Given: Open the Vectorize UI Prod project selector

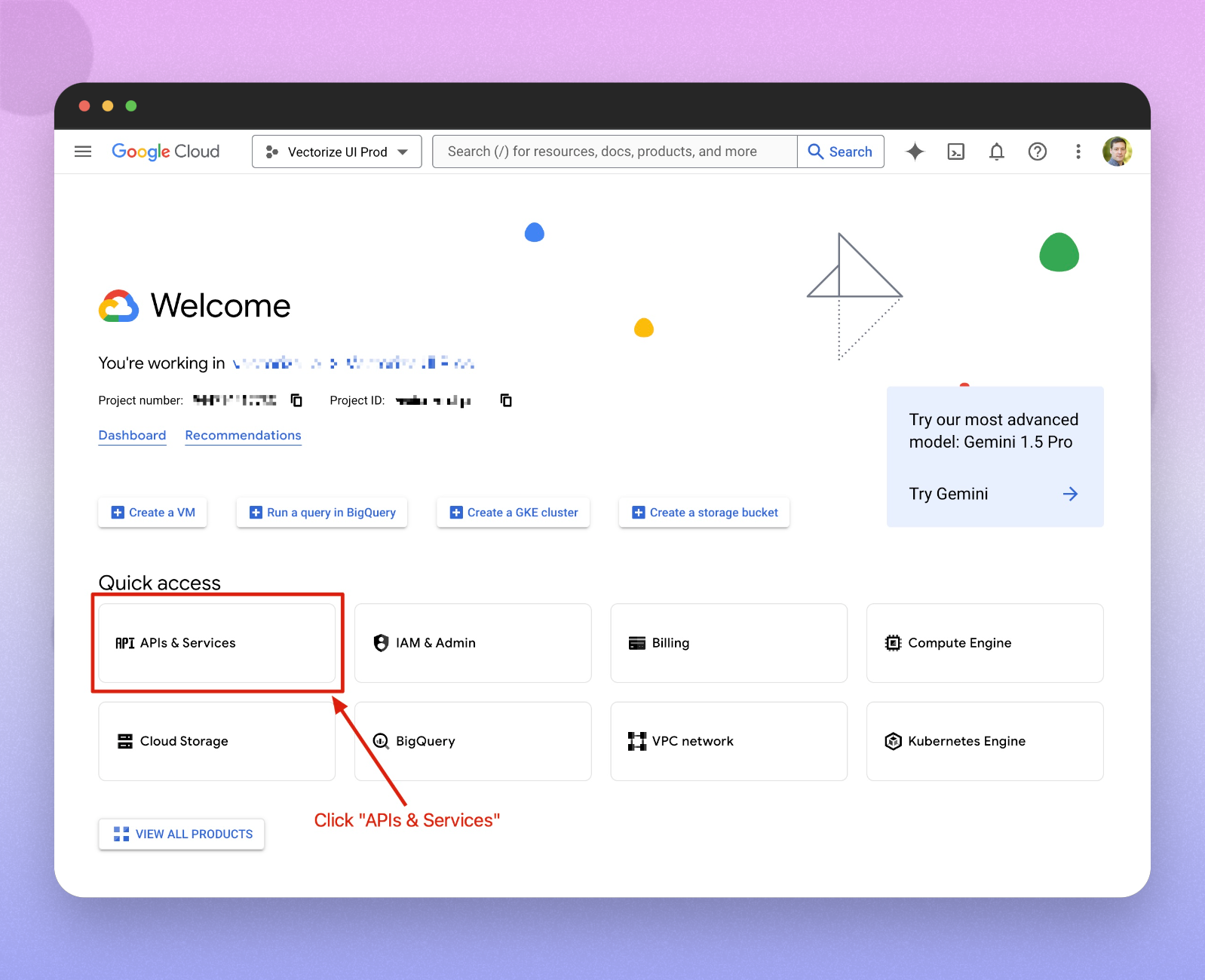Looking at the screenshot, I should (336, 152).
